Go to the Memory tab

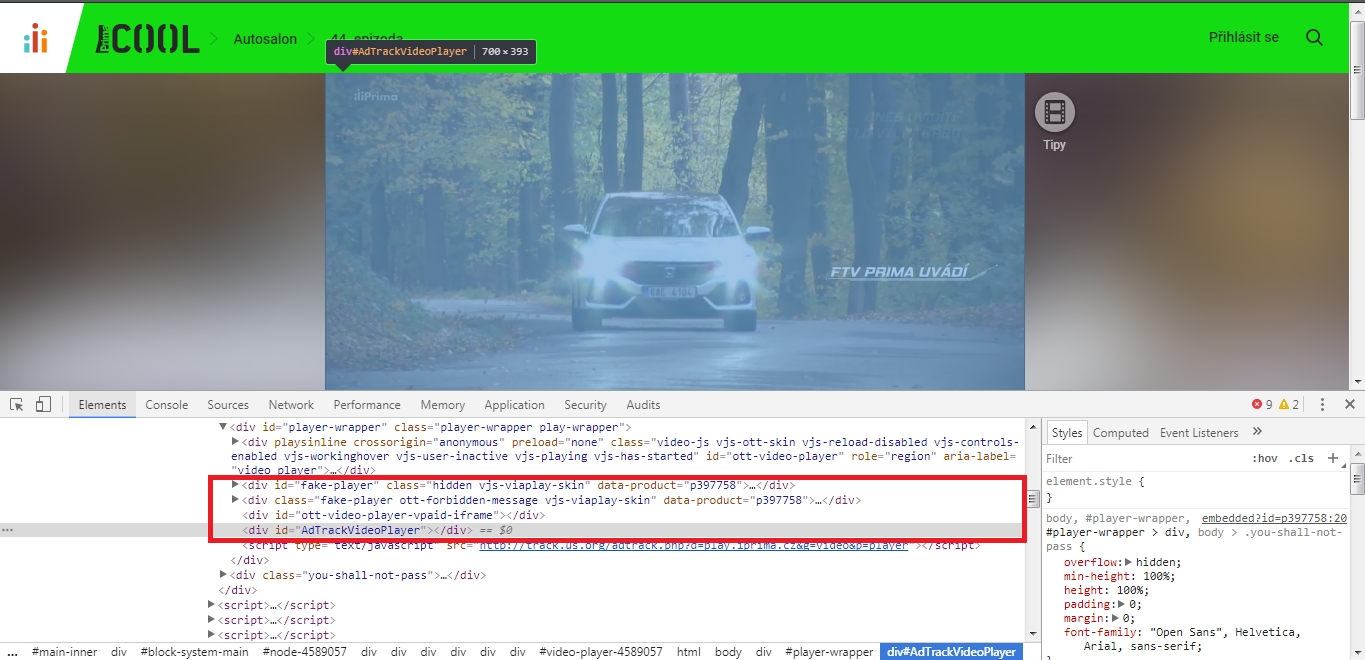click(443, 405)
